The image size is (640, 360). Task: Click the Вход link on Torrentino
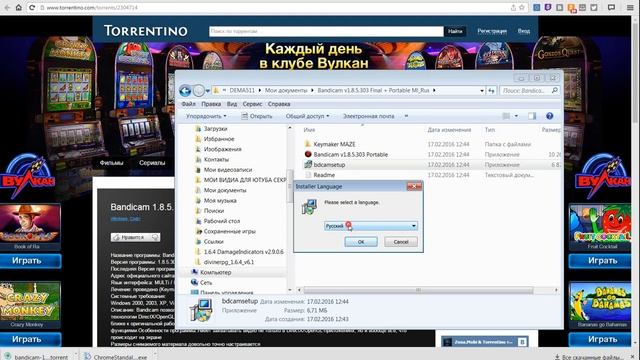524,31
